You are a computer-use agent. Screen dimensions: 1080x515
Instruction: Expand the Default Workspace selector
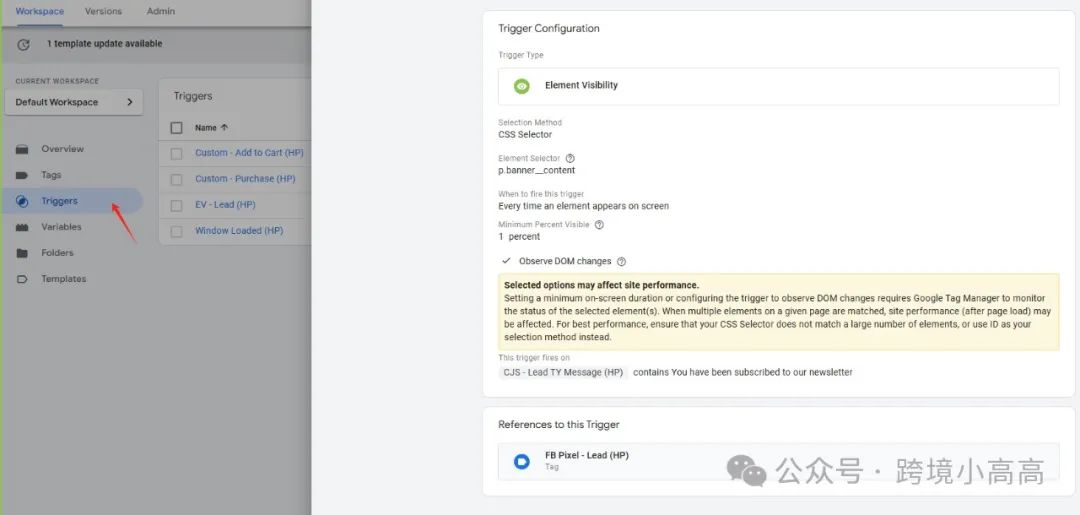tap(74, 102)
